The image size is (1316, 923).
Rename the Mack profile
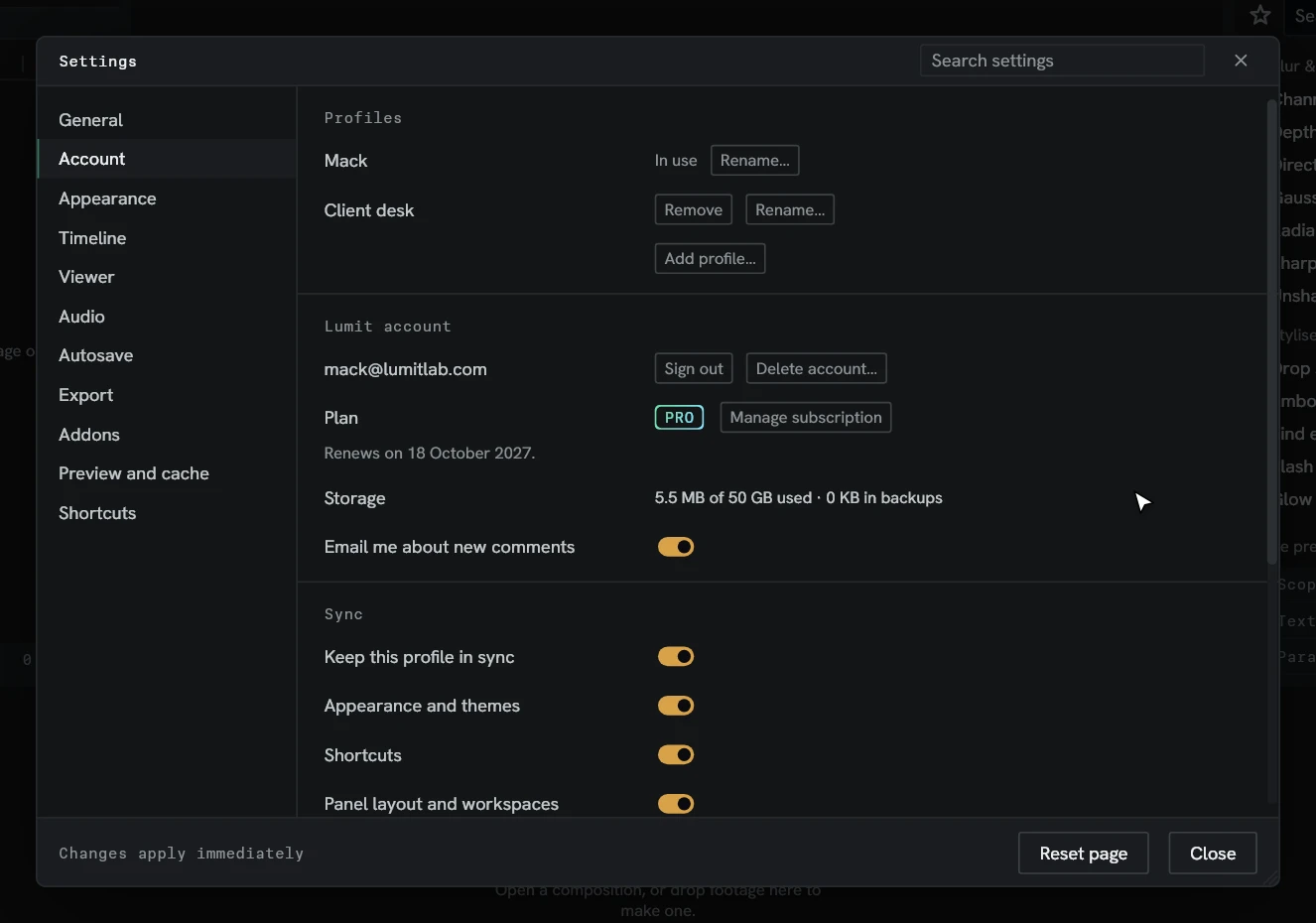coord(754,160)
